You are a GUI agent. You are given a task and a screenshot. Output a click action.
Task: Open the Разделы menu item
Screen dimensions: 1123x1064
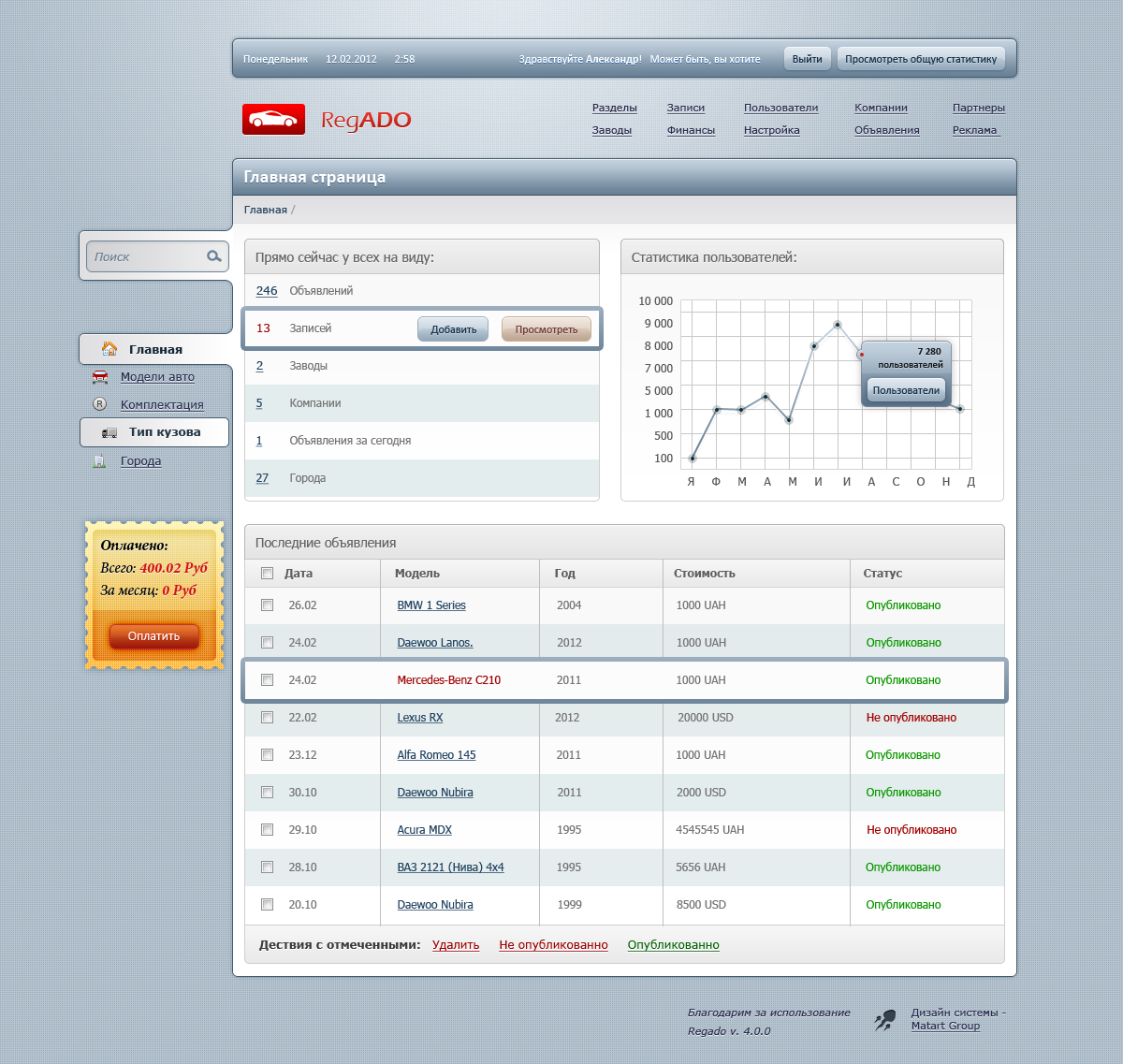[x=614, y=108]
